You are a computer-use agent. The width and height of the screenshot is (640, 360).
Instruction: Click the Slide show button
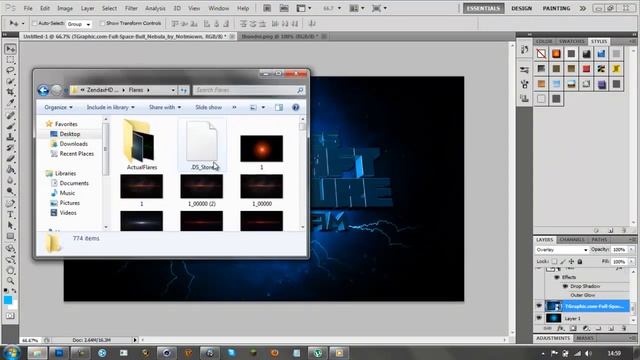208,107
